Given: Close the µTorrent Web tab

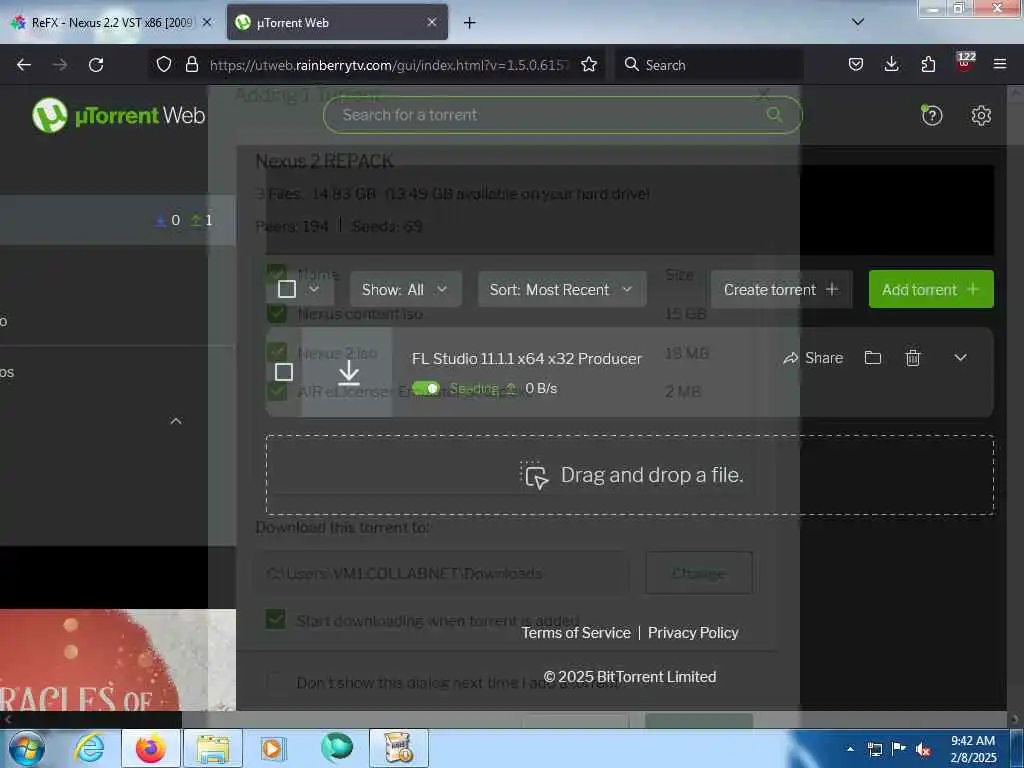Looking at the screenshot, I should coord(432,22).
